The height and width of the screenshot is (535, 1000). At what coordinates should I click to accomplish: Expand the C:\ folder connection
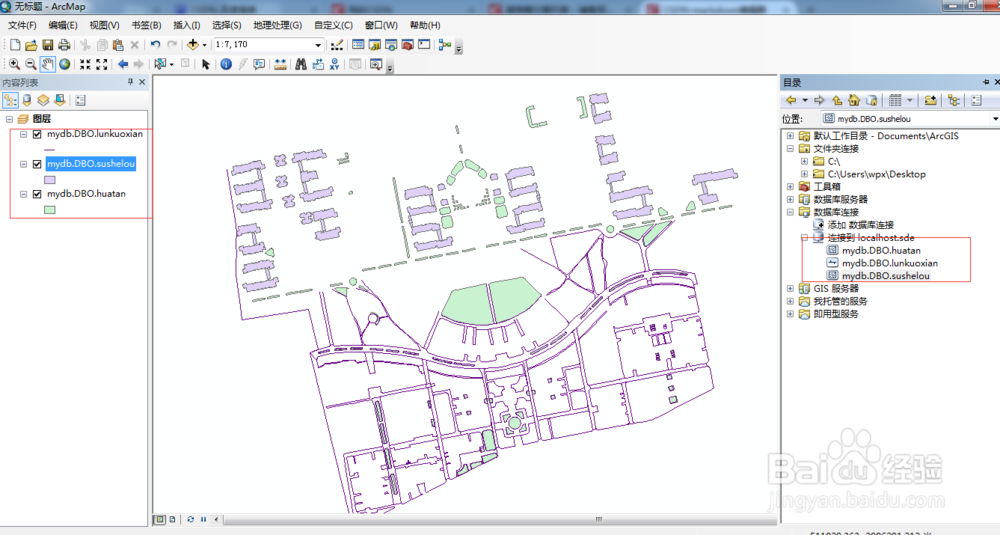804,161
